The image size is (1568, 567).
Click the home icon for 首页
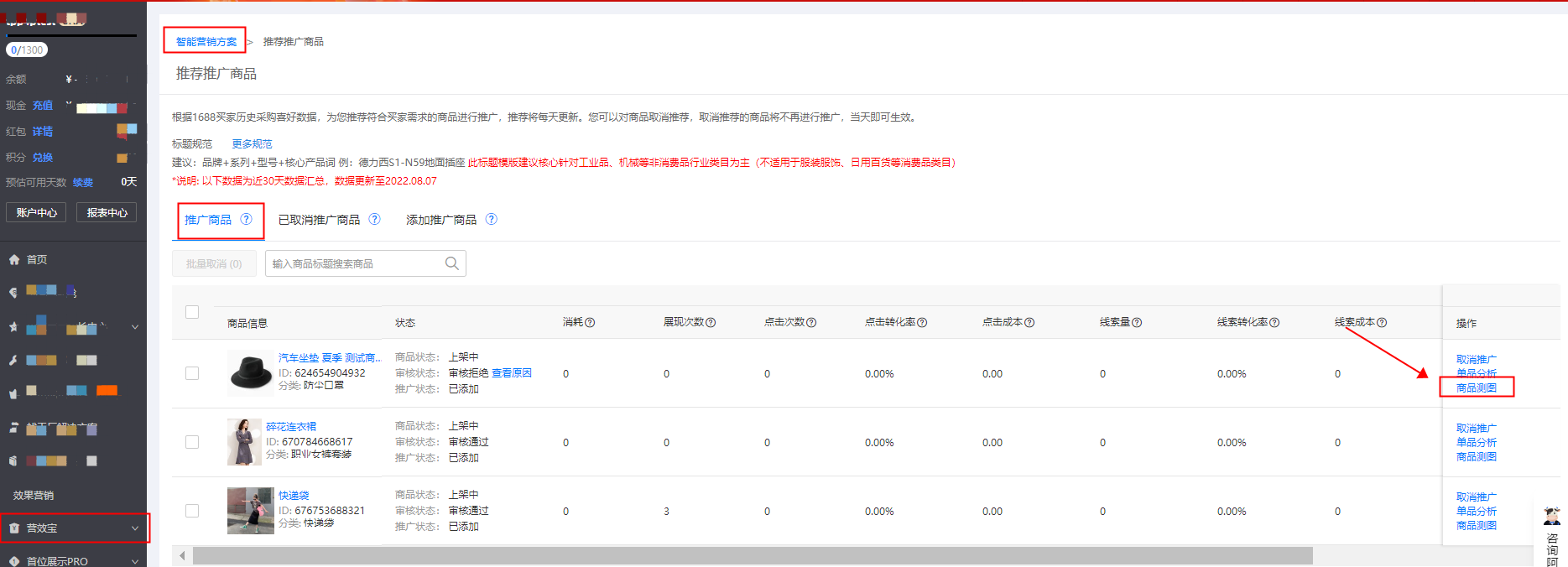pos(14,260)
